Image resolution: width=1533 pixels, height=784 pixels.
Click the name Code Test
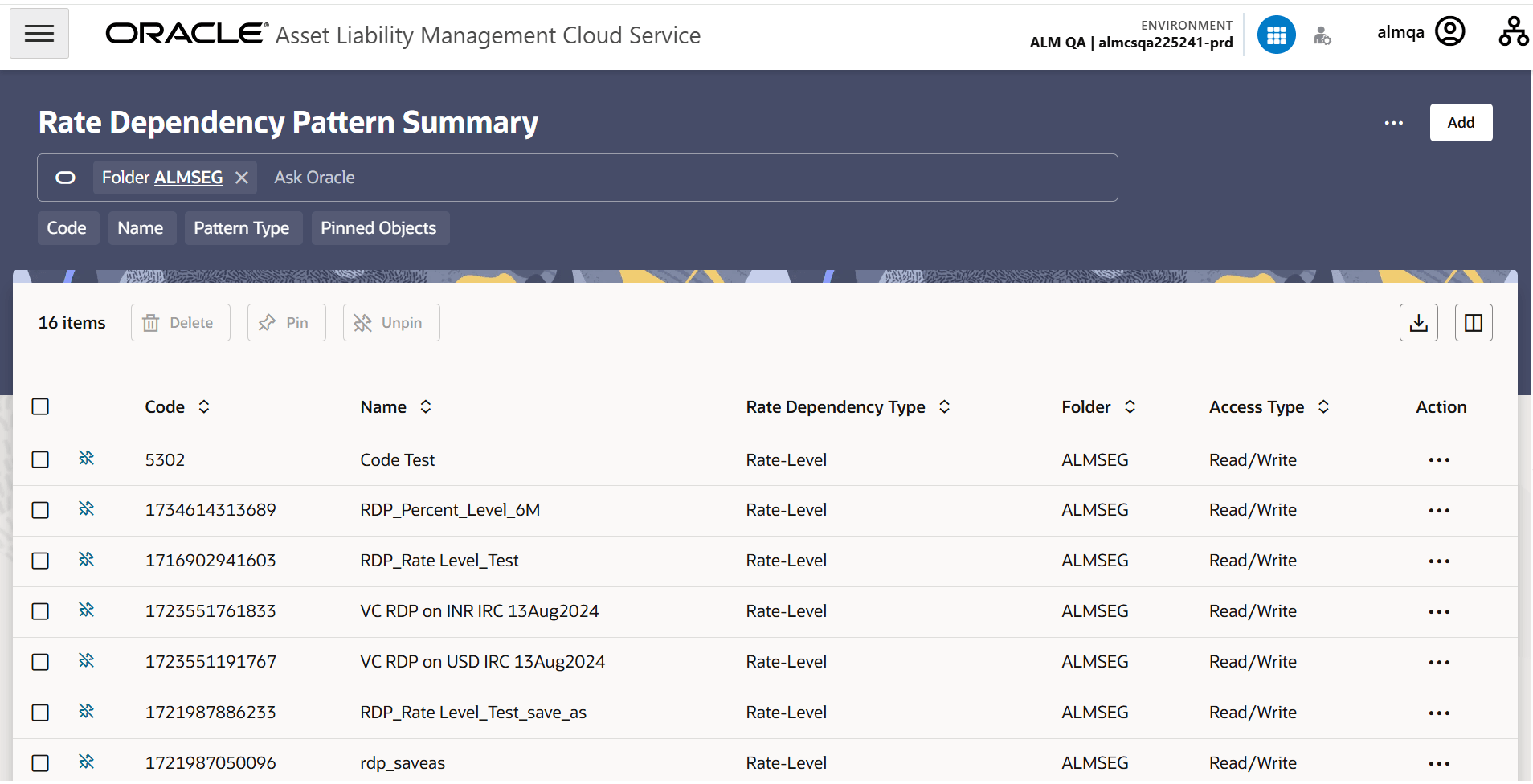point(398,460)
